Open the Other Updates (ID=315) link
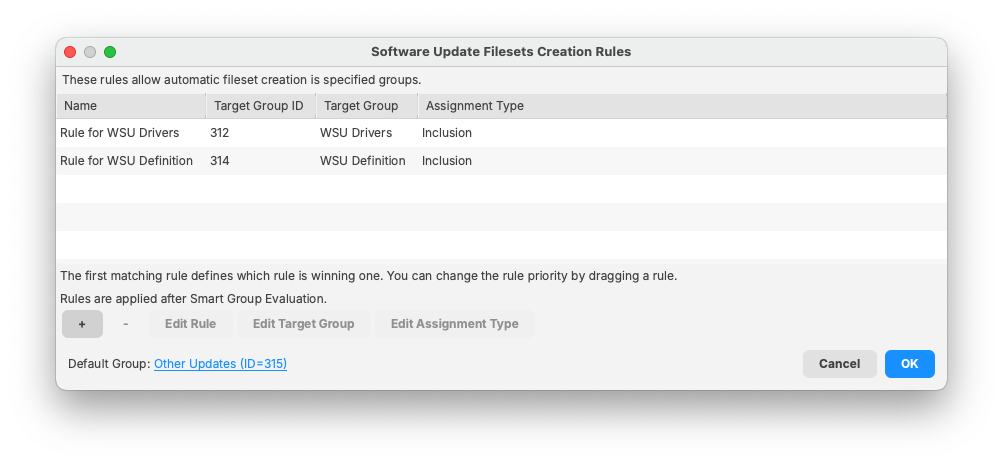Viewport: 1003px width, 464px height. tap(220, 364)
